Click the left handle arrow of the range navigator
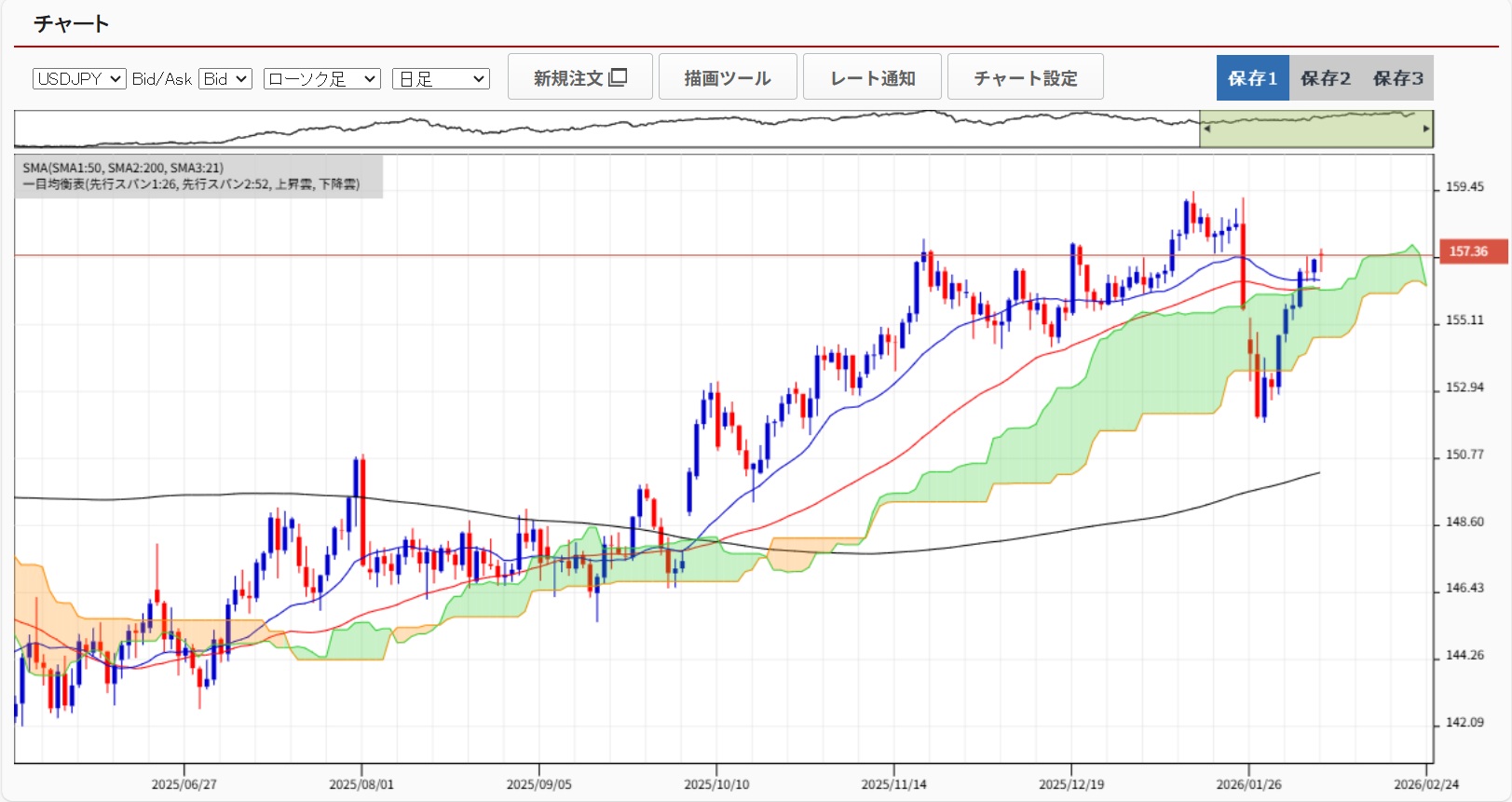The height and width of the screenshot is (802, 1512). [1206, 129]
